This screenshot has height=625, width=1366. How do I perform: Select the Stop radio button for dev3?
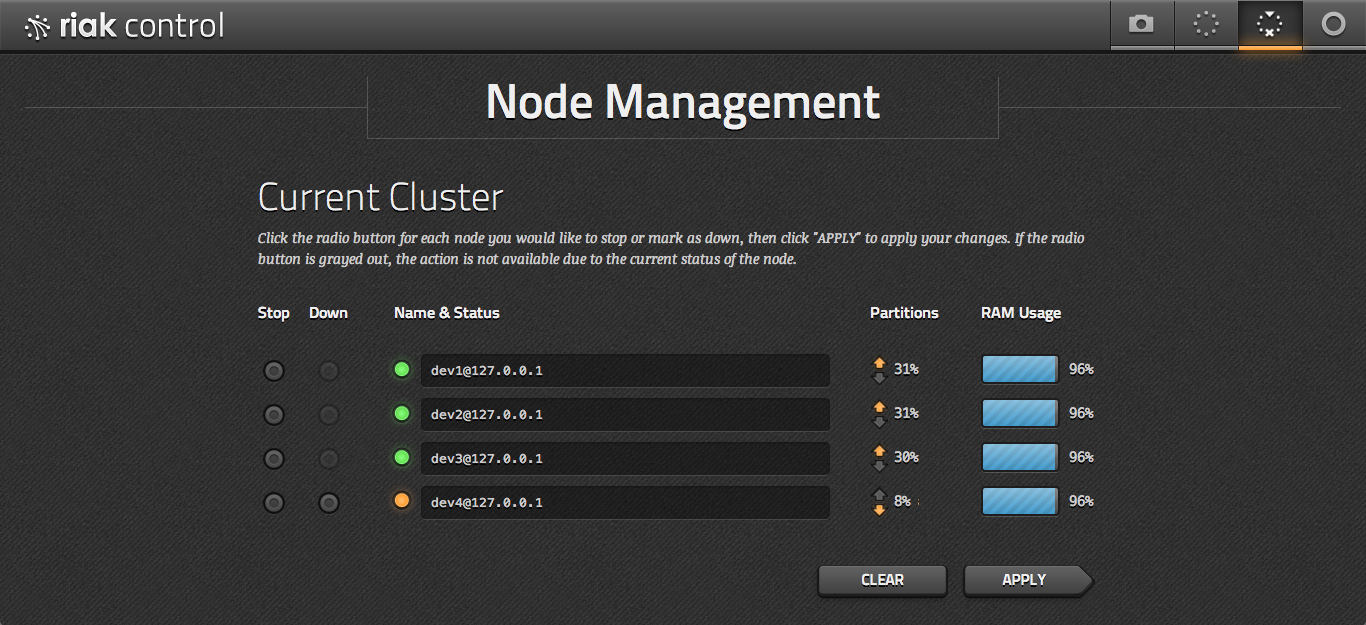273,459
